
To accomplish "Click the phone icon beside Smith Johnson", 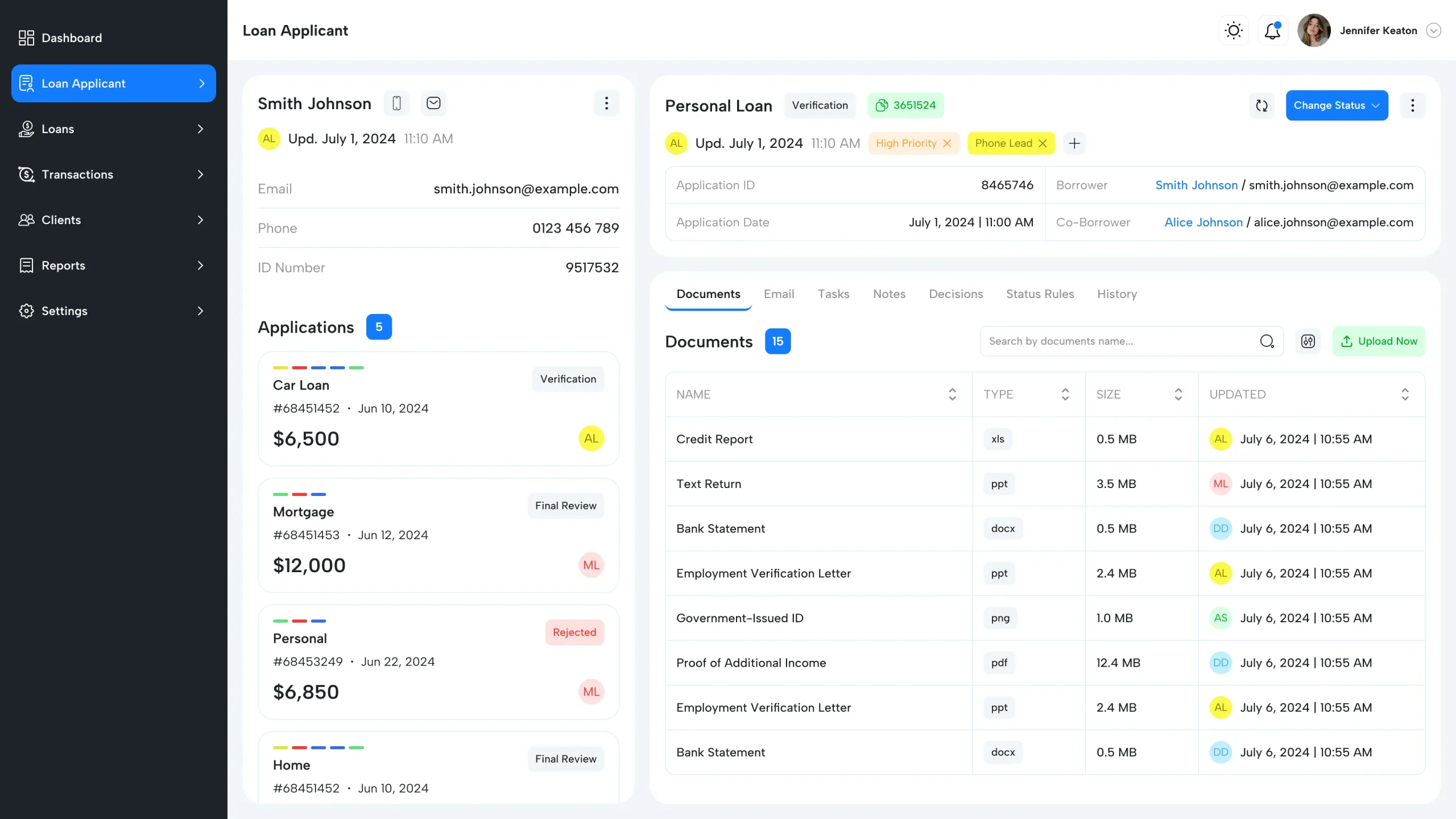I will click(x=396, y=103).
